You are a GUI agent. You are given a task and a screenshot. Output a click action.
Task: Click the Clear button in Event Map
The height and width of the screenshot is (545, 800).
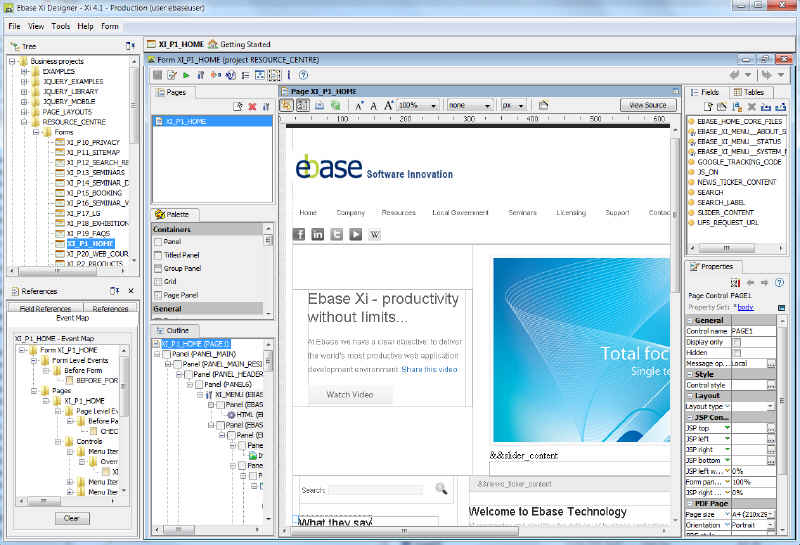72,518
